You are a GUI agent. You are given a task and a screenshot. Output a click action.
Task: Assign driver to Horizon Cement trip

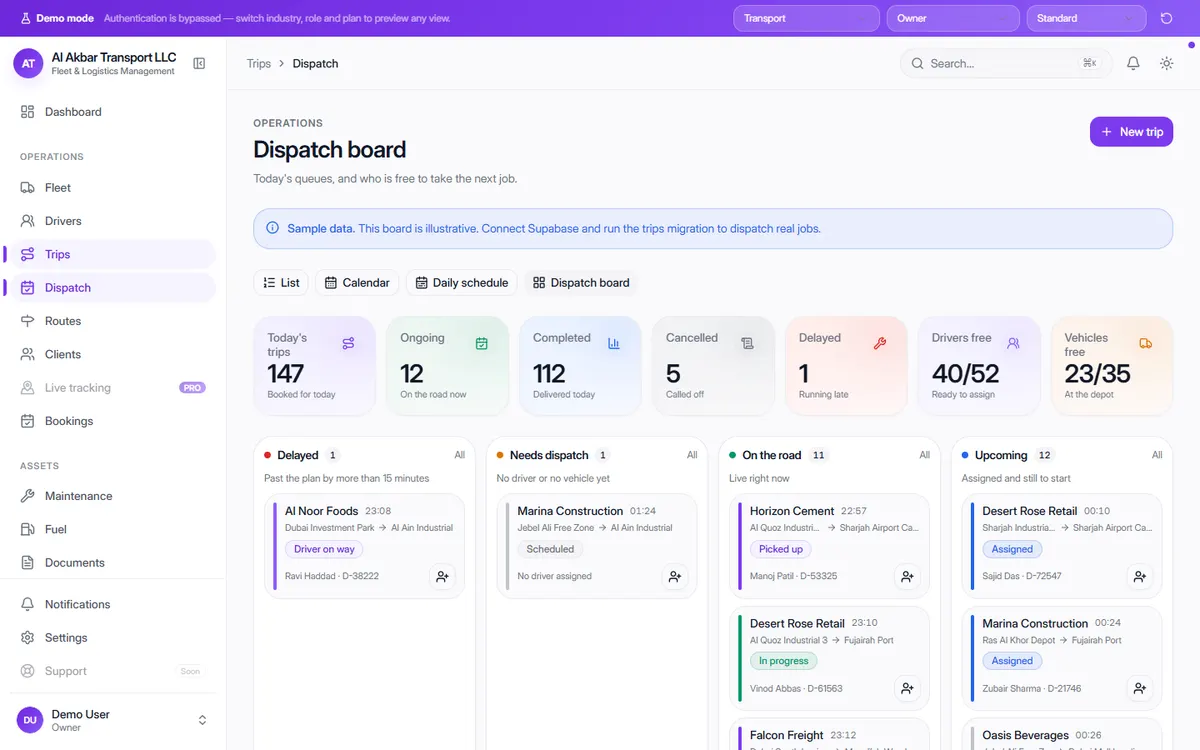pos(907,577)
